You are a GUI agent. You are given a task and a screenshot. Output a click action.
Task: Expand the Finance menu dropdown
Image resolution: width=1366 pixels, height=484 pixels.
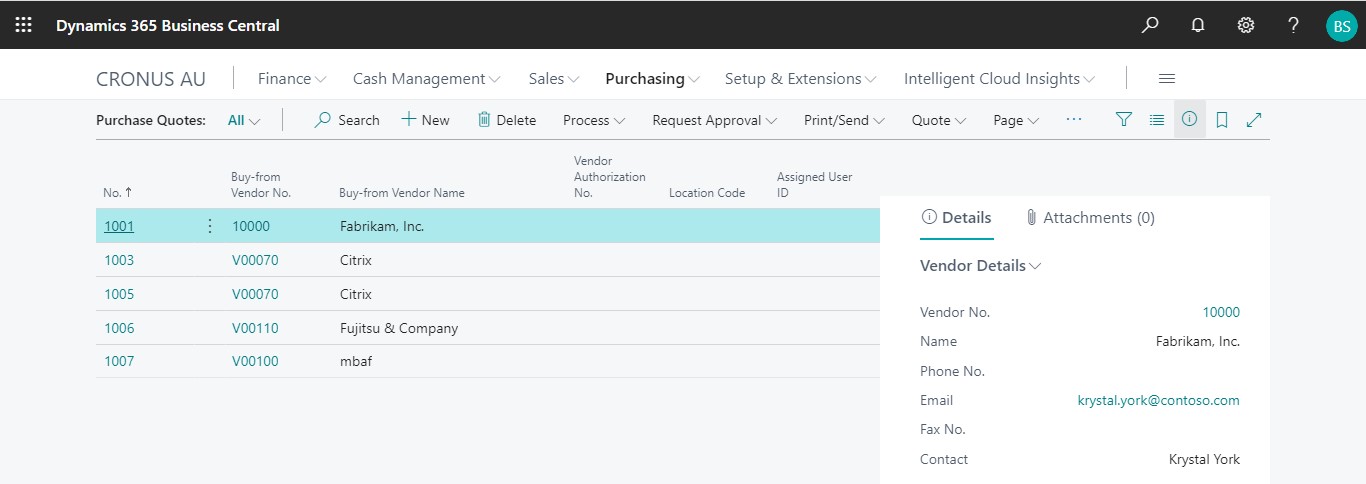292,79
